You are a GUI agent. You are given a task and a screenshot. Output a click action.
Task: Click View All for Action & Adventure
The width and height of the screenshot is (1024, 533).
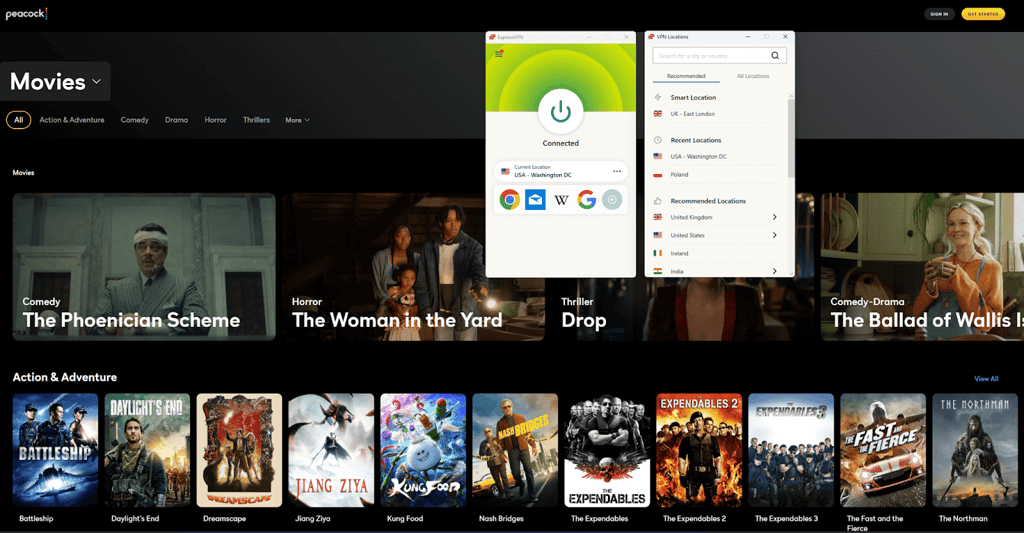986,379
